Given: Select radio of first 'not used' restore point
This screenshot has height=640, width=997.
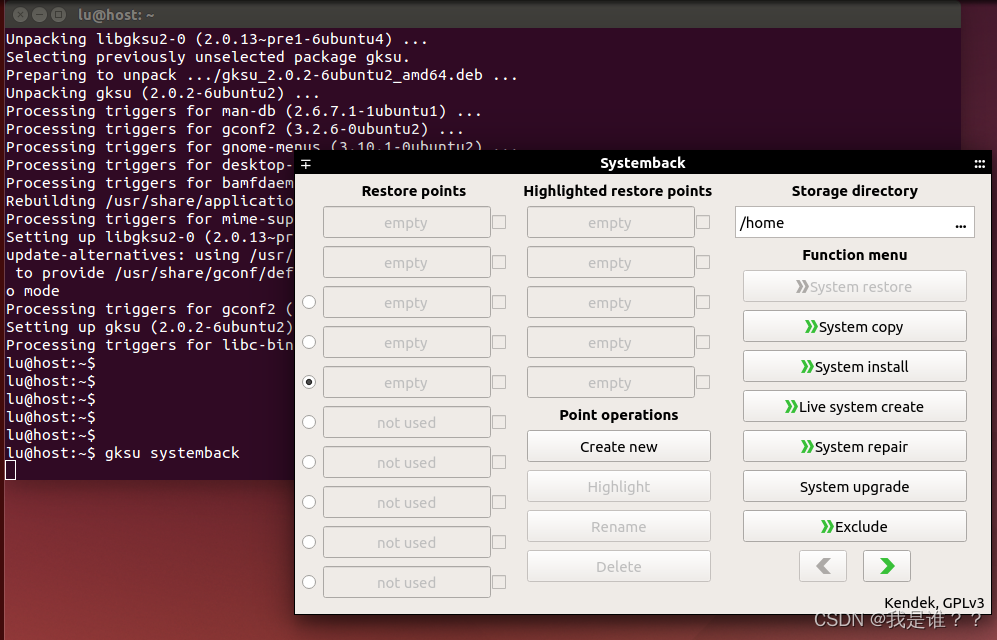Looking at the screenshot, I should pos(309,422).
